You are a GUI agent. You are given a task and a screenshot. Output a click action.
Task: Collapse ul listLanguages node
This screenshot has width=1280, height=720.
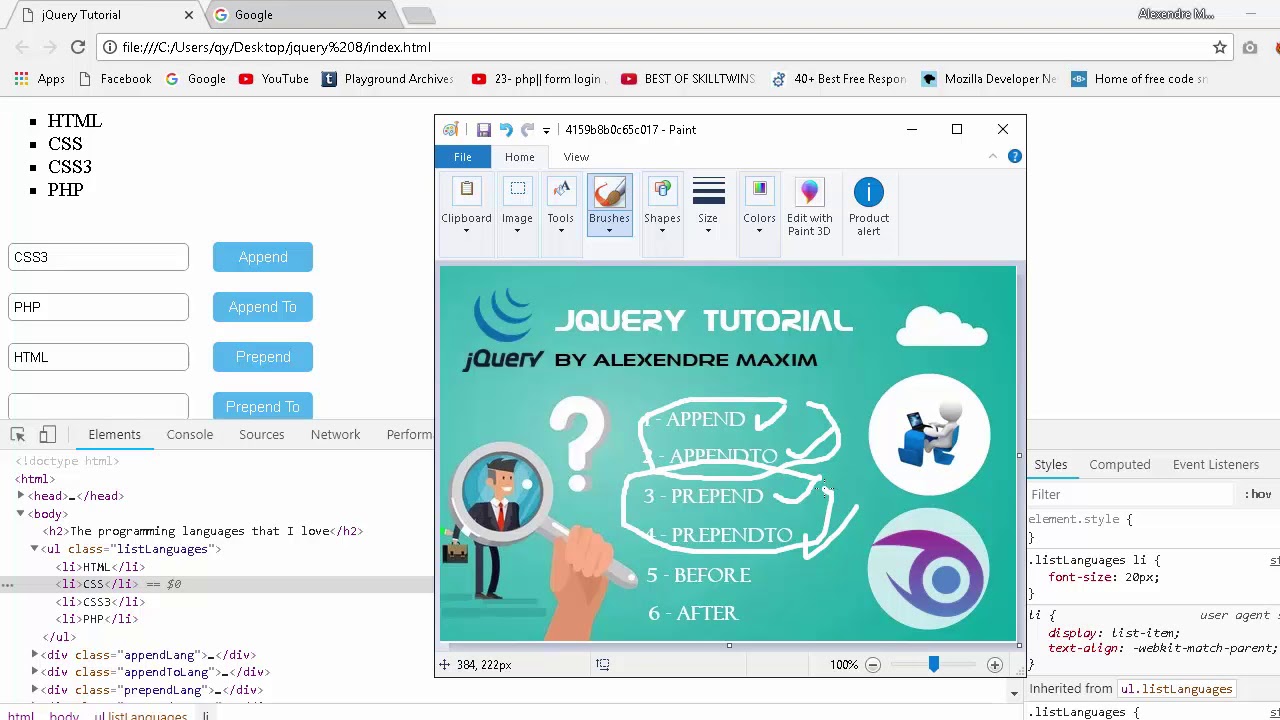pyautogui.click(x=35, y=549)
